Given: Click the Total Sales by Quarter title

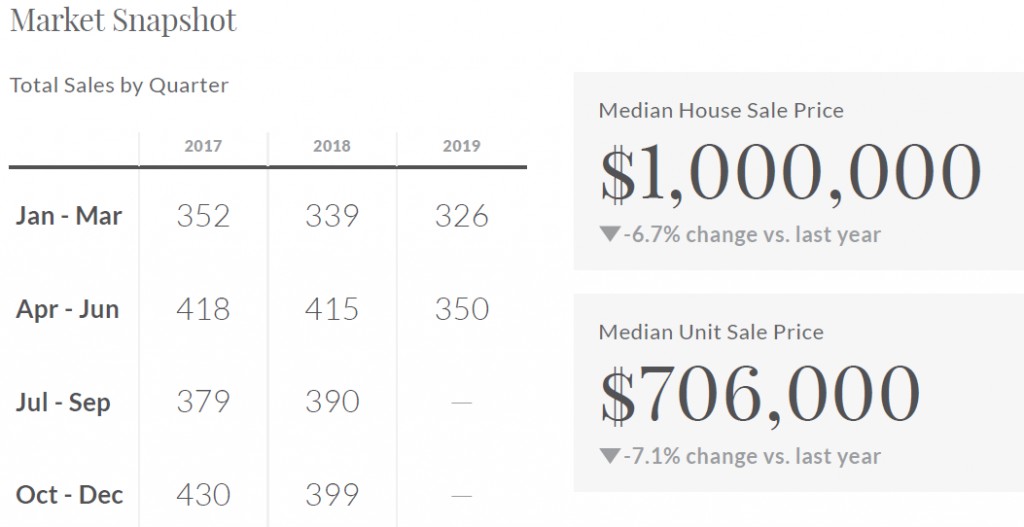Looking at the screenshot, I should click(119, 85).
